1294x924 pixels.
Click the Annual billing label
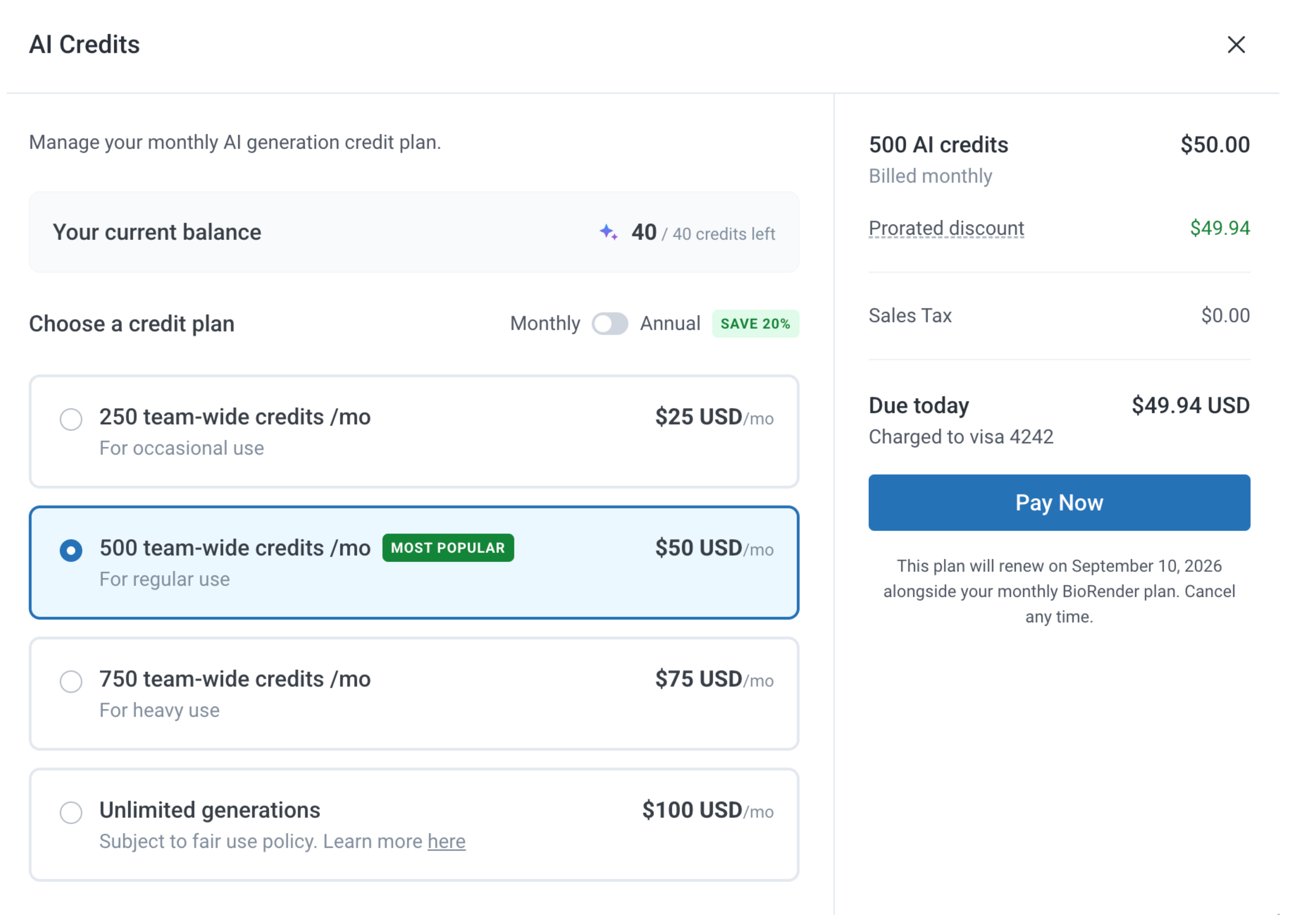point(670,324)
